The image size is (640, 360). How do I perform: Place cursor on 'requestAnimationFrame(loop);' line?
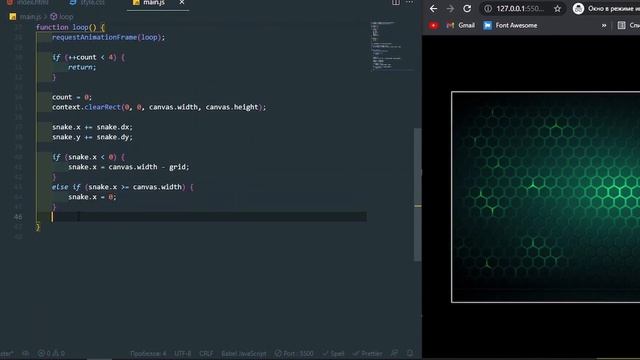pyautogui.click(x=108, y=37)
